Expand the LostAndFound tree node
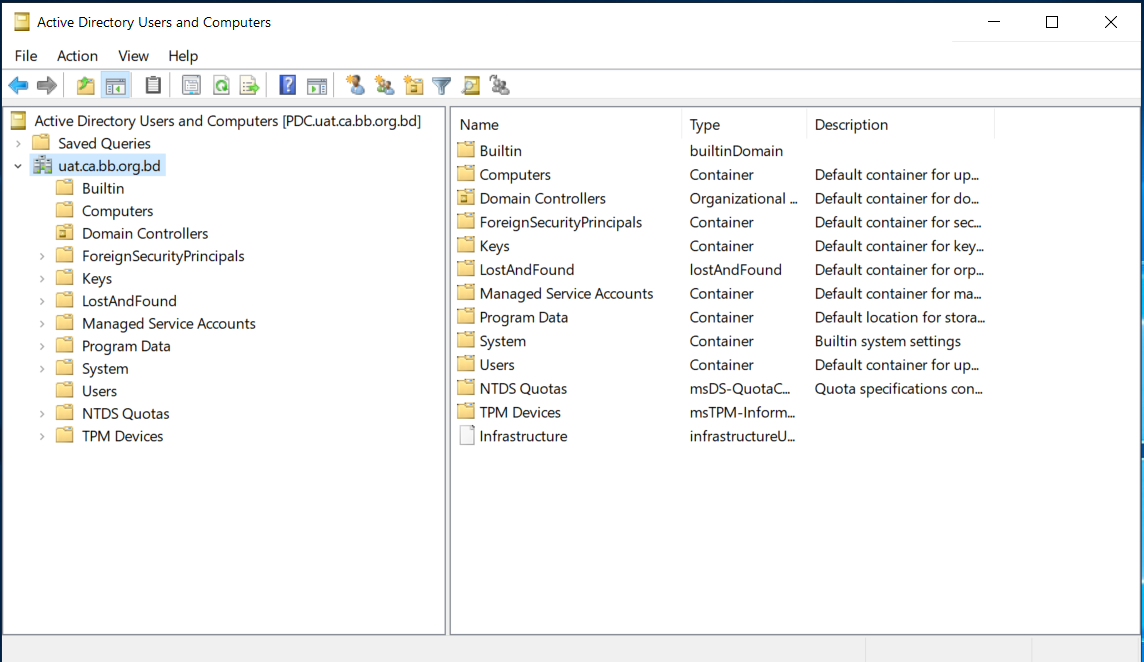 tap(42, 301)
